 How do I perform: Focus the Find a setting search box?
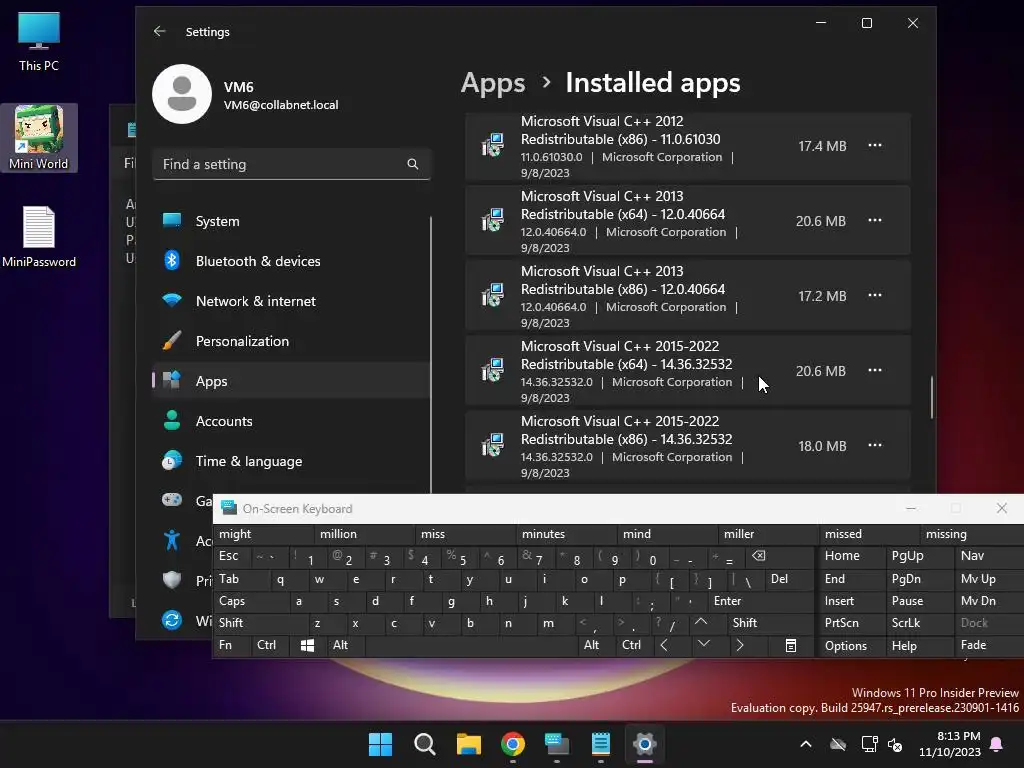[291, 164]
